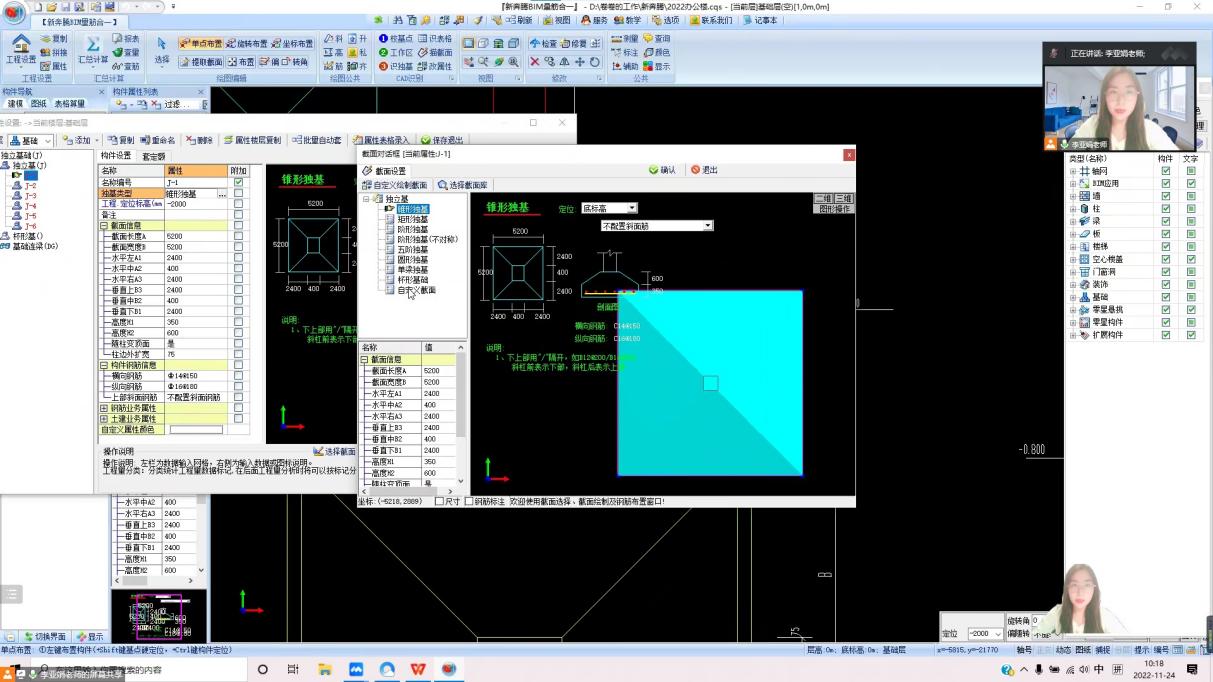The image size is (1213, 682).
Task: Click 识表格 in the ribbon
Action: point(435,39)
